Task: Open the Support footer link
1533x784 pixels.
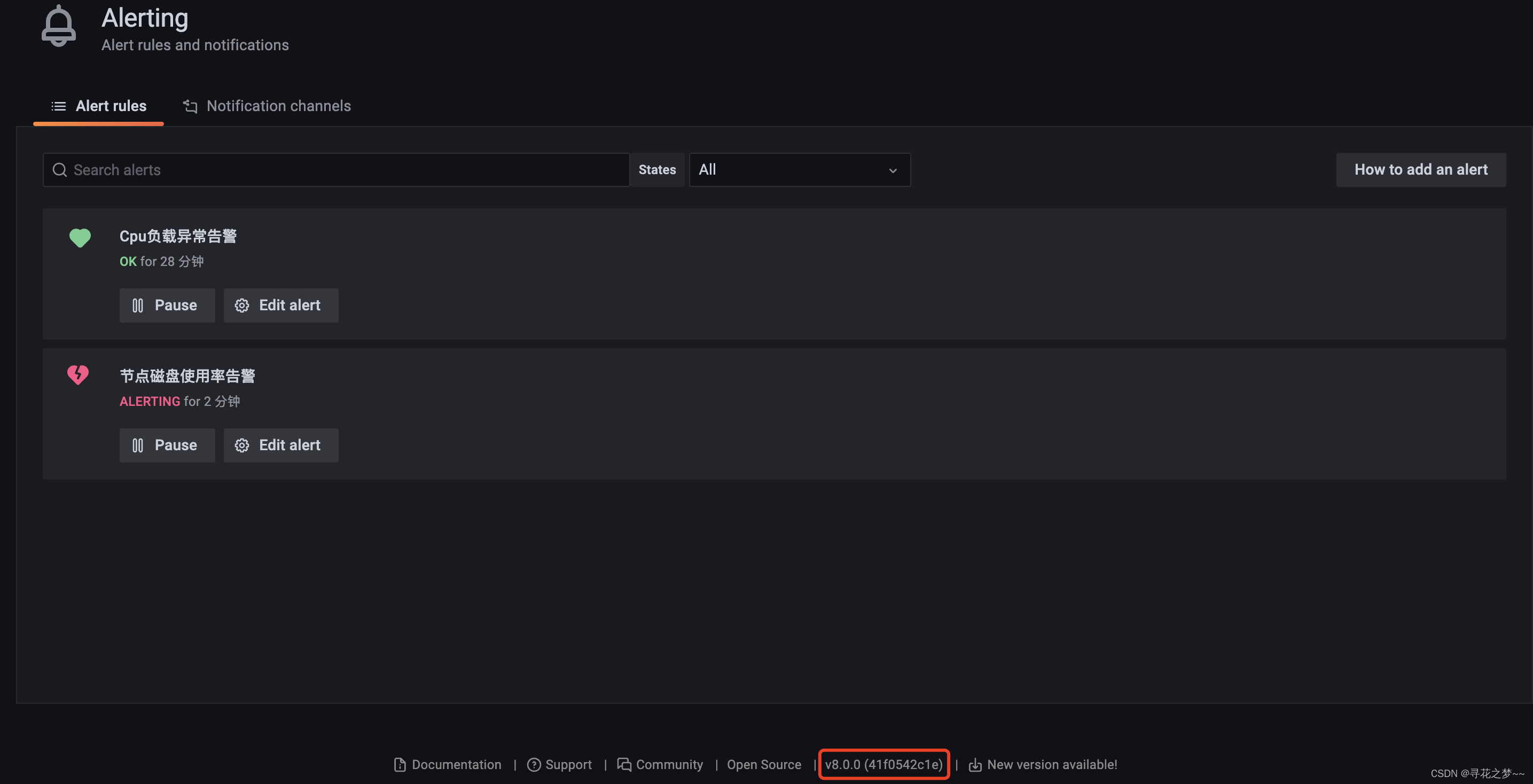Action: coord(559,765)
